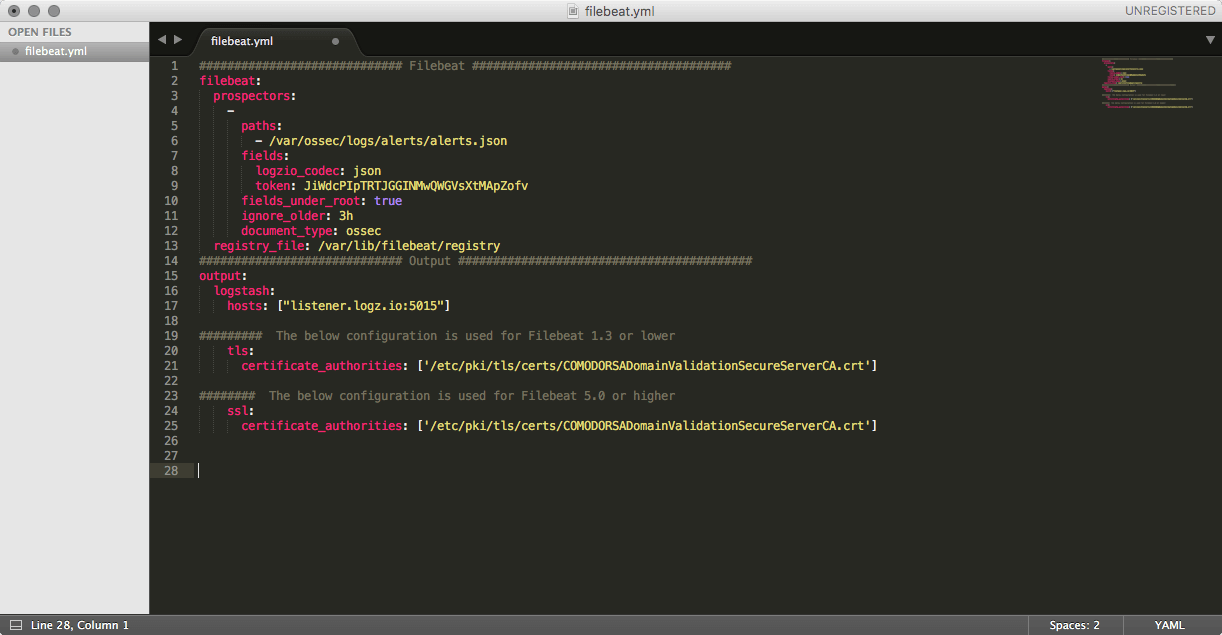Click the unsaved changes dot on the tab

click(334, 43)
